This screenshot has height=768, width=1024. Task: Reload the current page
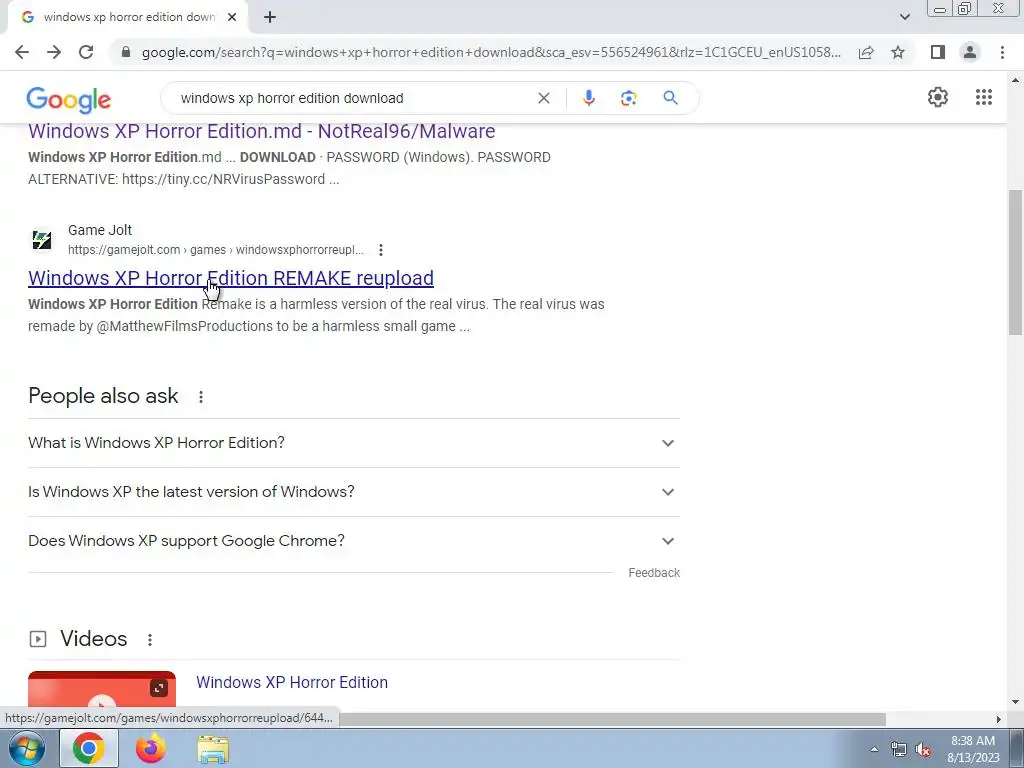click(86, 52)
